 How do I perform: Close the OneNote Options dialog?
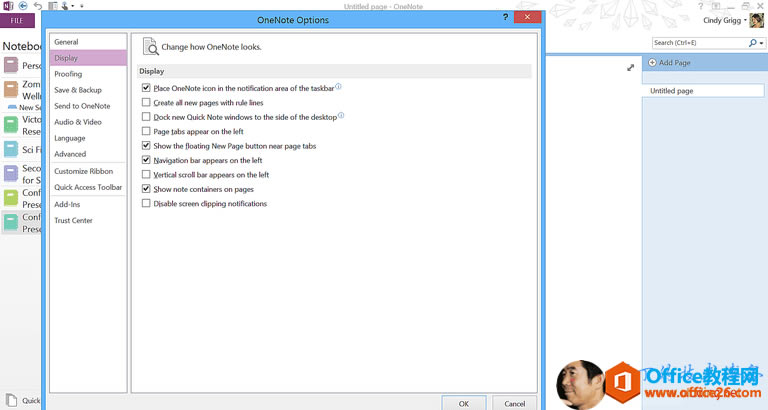coord(528,17)
